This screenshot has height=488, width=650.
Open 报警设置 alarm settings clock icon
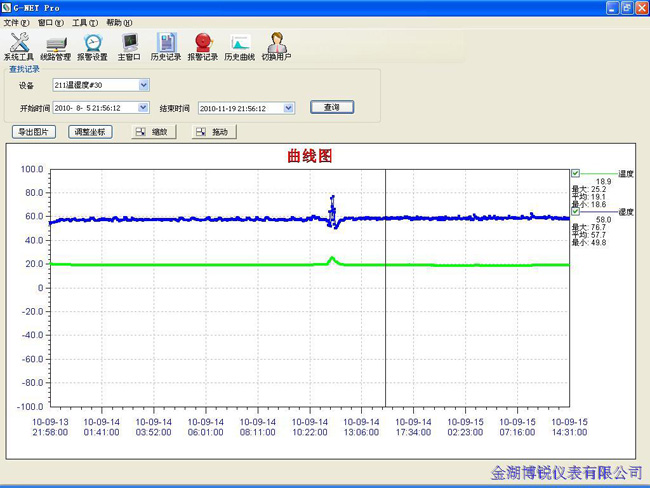[x=93, y=45]
